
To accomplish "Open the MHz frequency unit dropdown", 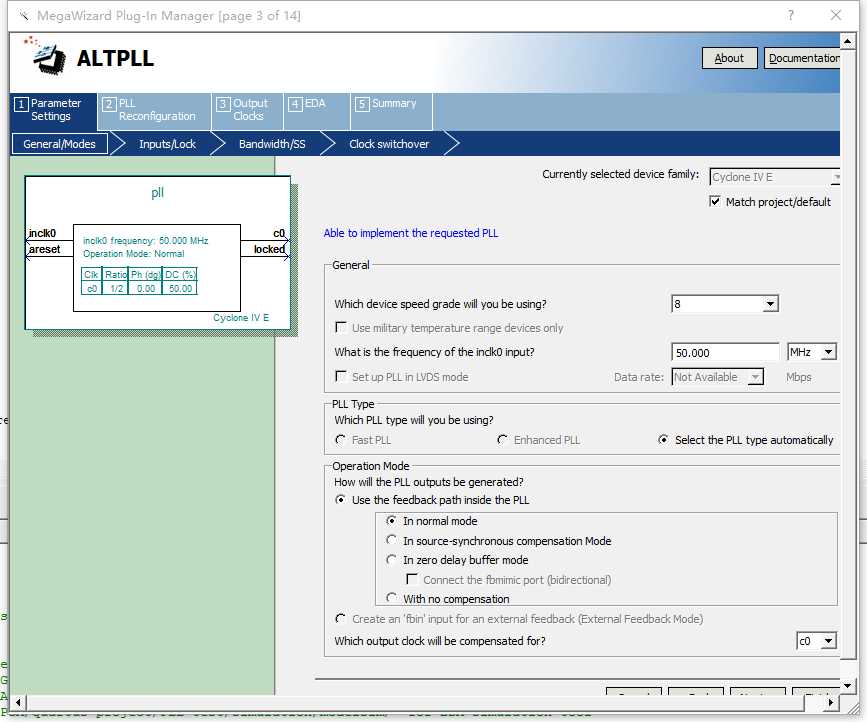I will pos(812,352).
